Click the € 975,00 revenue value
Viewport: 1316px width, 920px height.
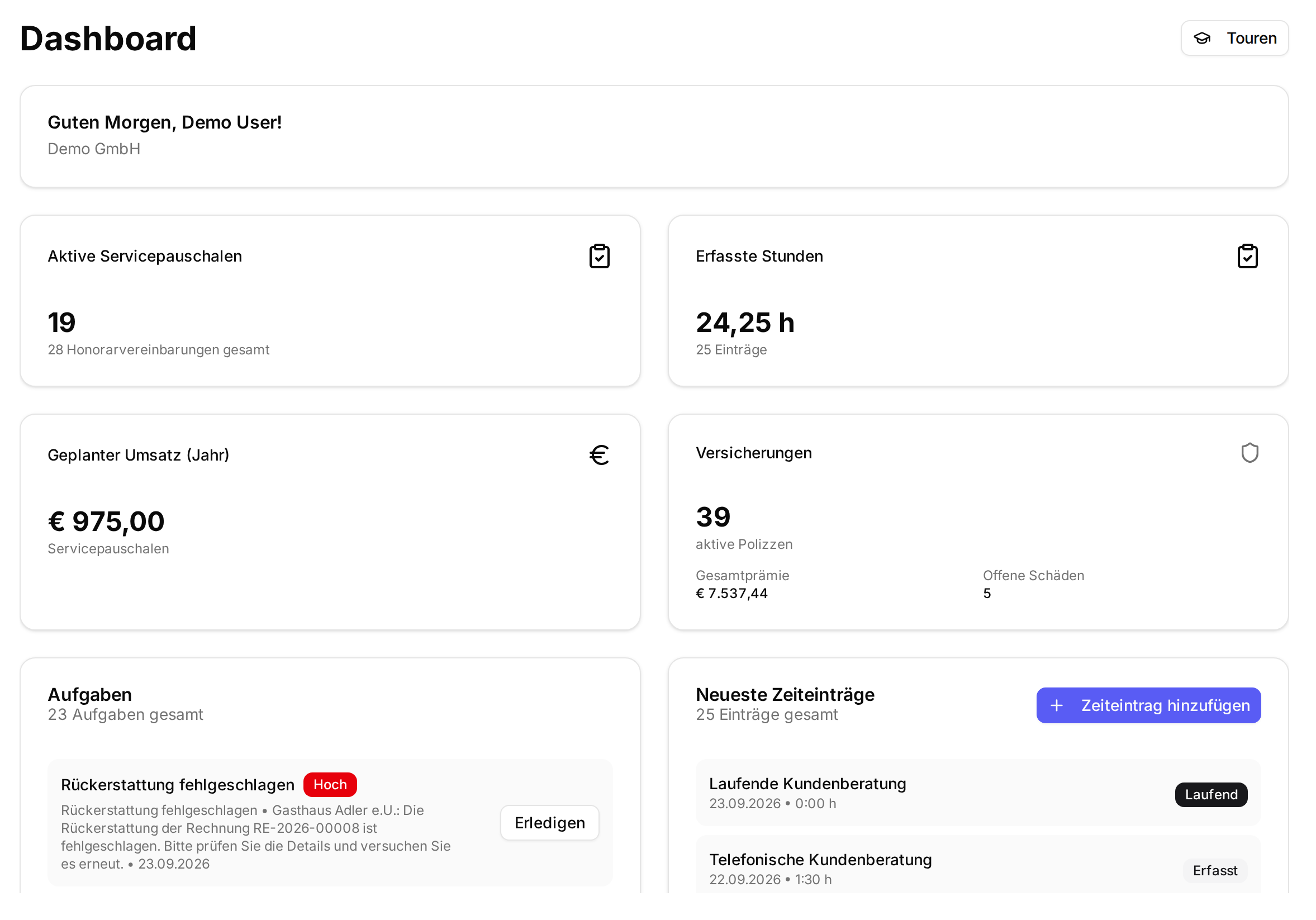[106, 521]
